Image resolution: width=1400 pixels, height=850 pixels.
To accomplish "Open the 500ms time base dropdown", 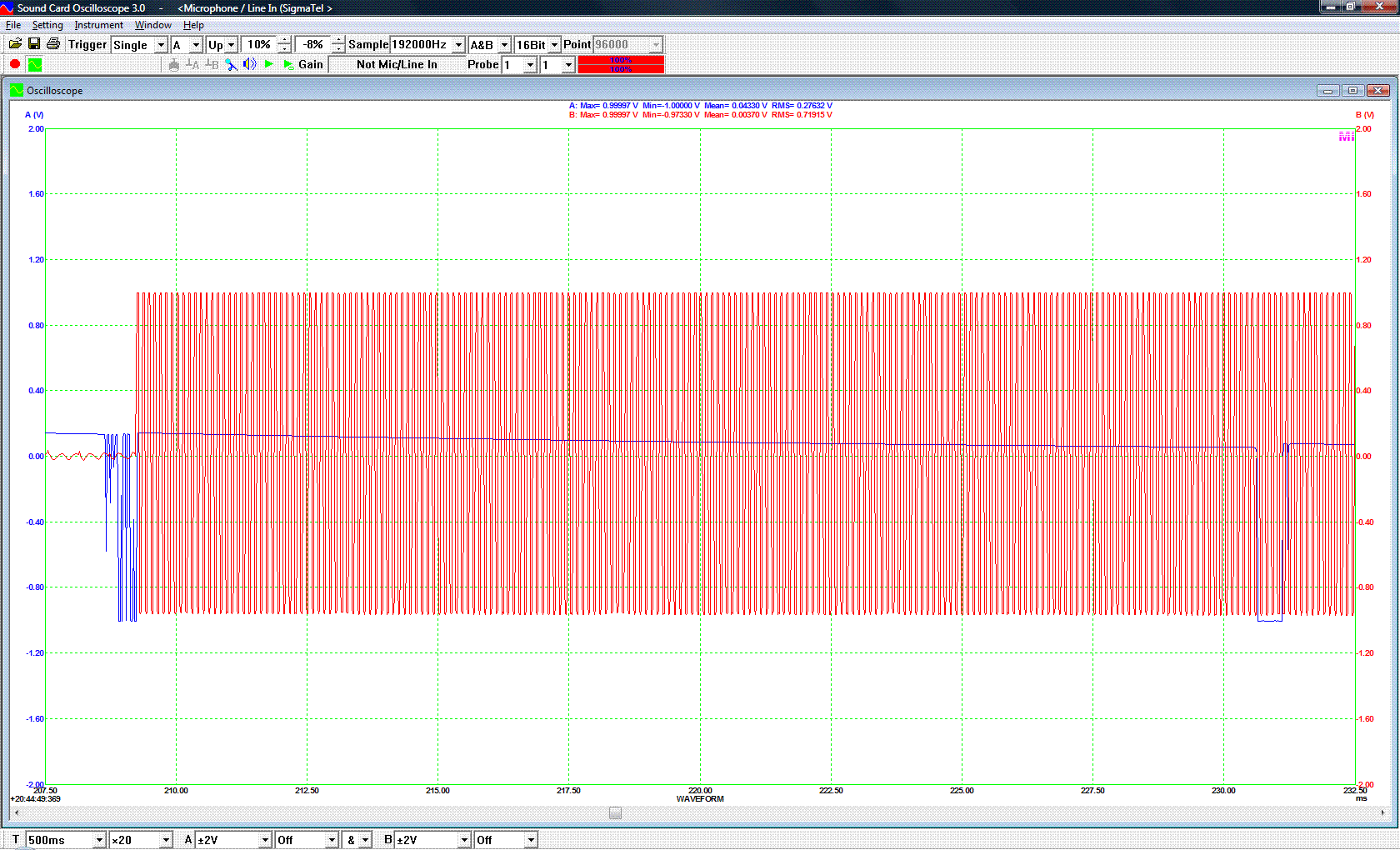I will [99, 840].
